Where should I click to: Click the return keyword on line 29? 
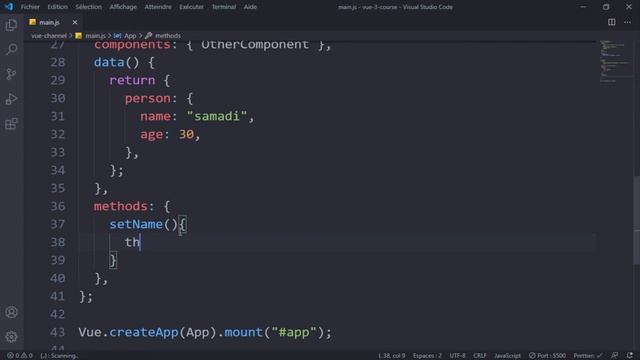[132, 80]
